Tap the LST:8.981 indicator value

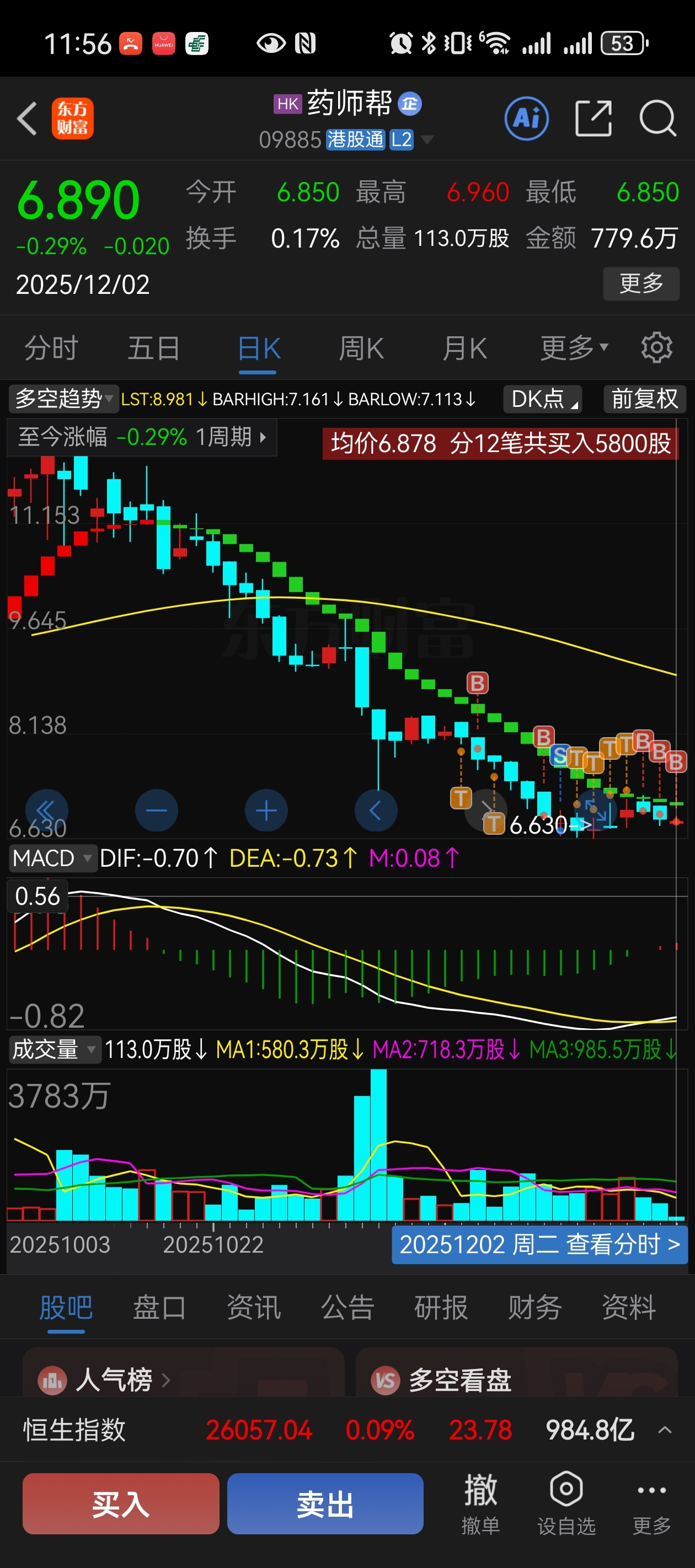coord(164,399)
